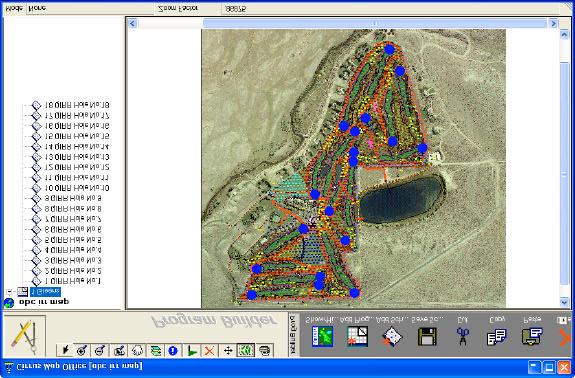The height and width of the screenshot is (378, 575).
Task: Choose the hand pan tool
Action: click(x=138, y=351)
